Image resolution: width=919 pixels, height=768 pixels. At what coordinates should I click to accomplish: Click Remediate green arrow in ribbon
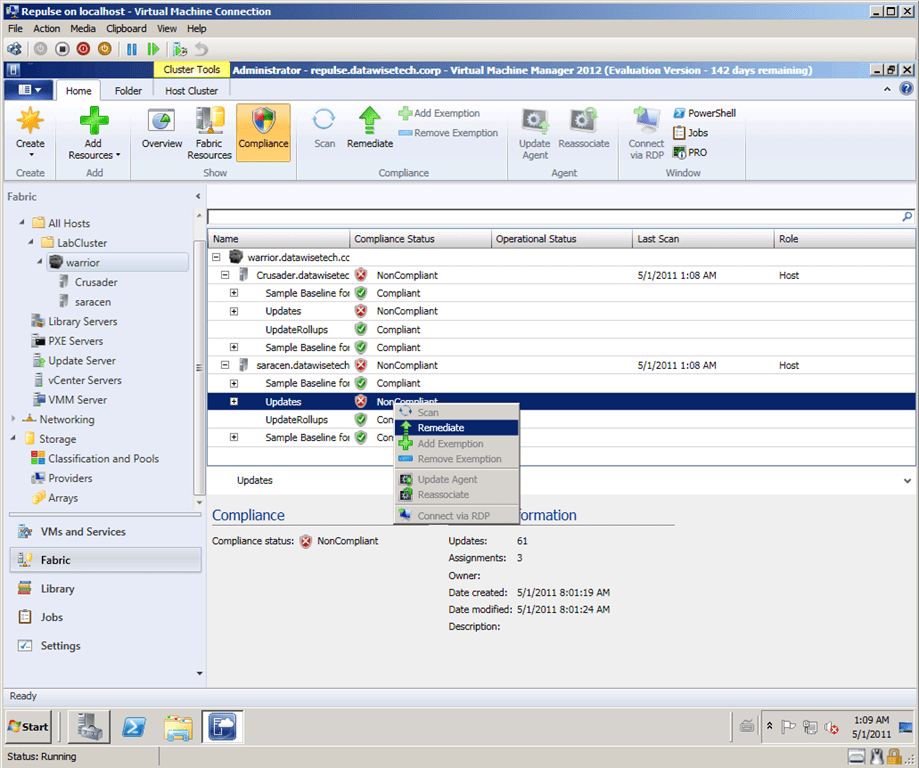(x=369, y=120)
